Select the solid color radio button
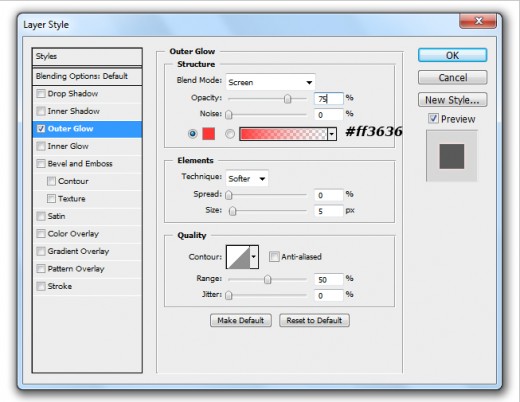This screenshot has width=520, height=402. [192, 134]
